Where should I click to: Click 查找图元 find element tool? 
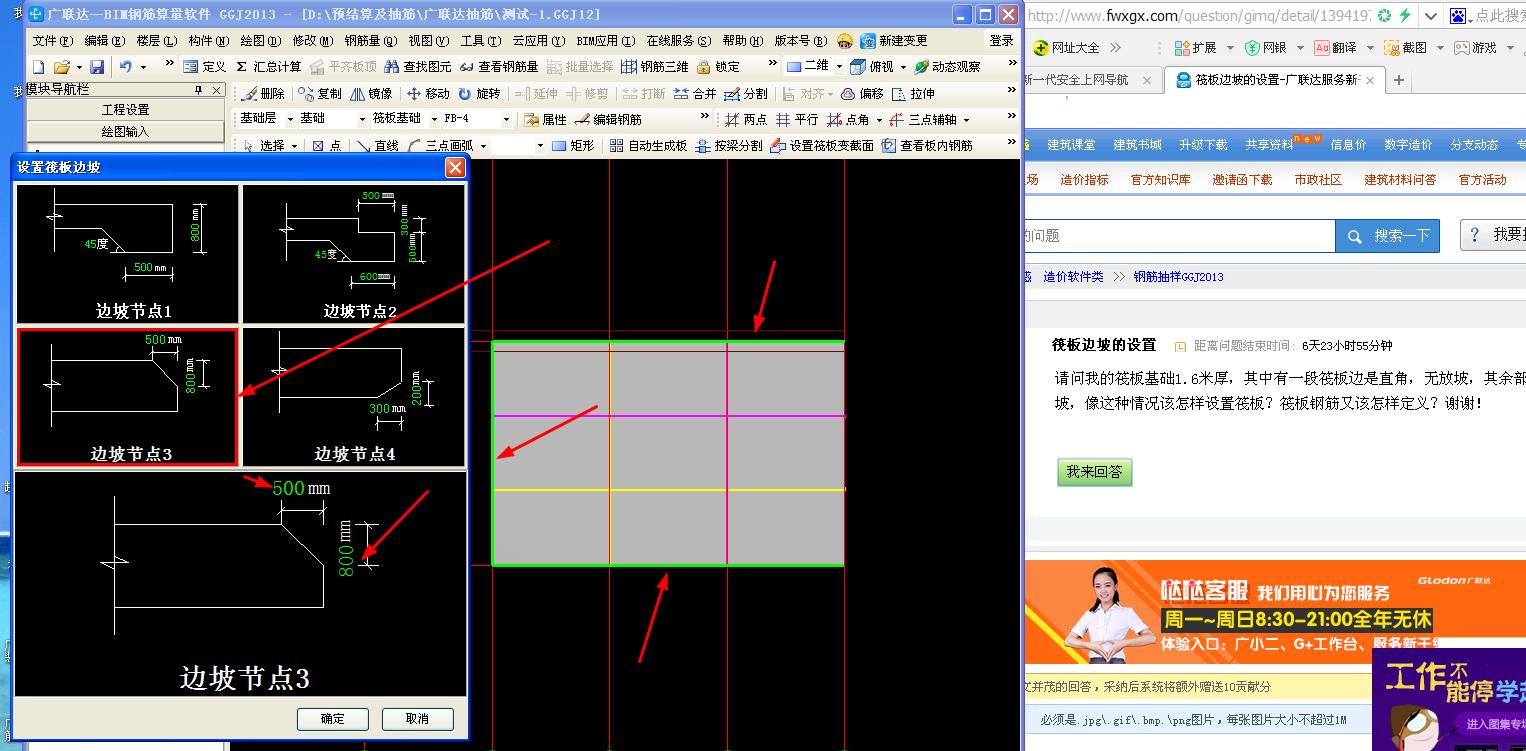[418, 67]
